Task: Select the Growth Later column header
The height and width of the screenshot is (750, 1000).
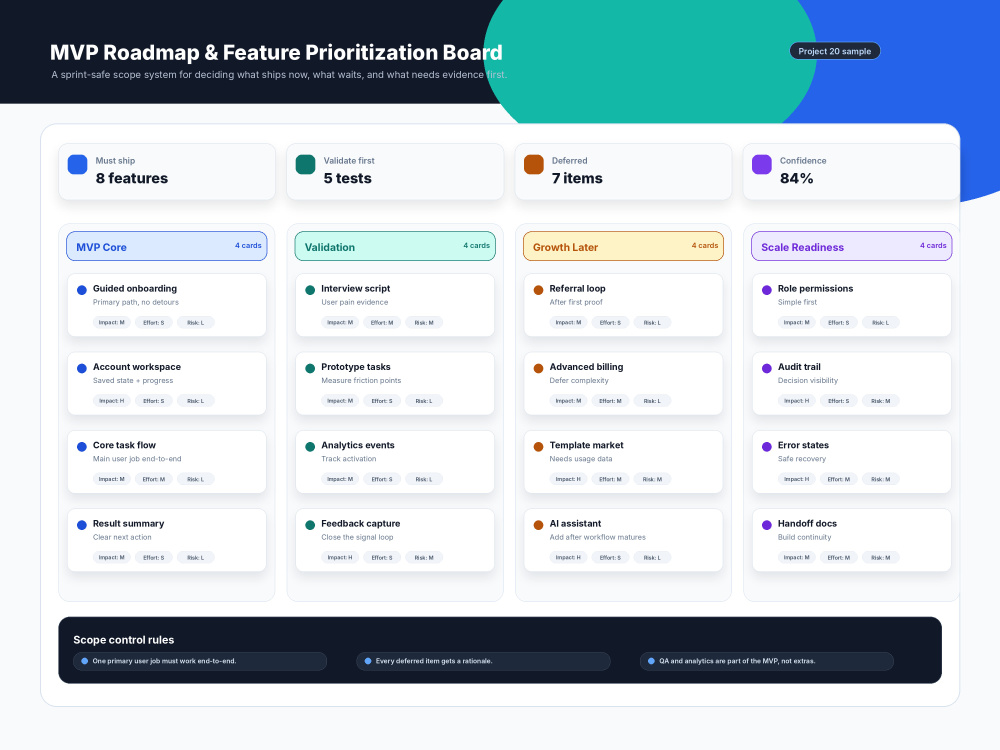Action: pyautogui.click(x=623, y=246)
